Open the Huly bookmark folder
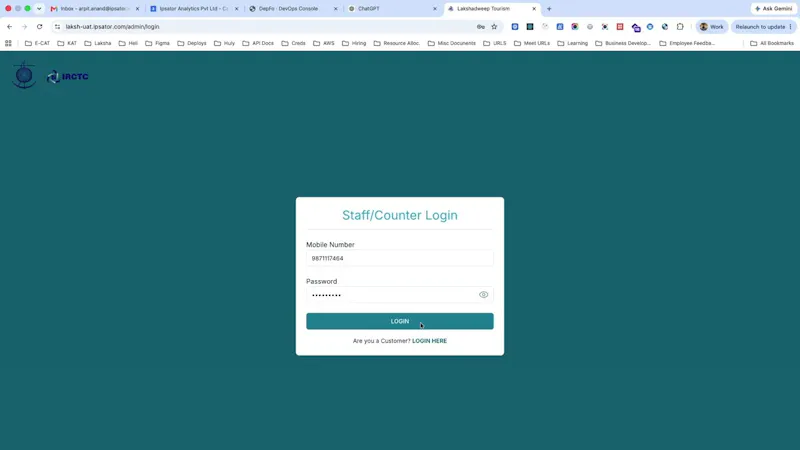The image size is (800, 450). (224, 43)
